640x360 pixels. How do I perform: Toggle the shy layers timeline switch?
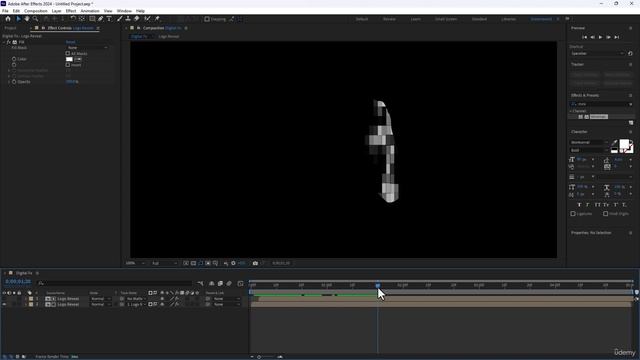[x=211, y=283]
